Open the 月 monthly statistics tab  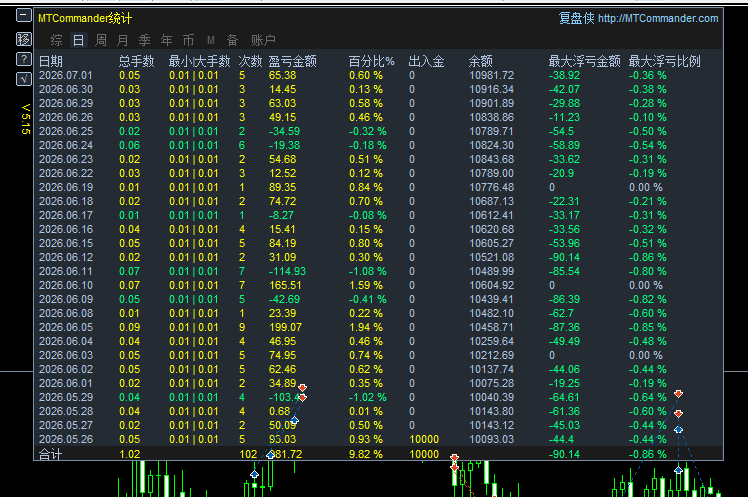(123, 40)
